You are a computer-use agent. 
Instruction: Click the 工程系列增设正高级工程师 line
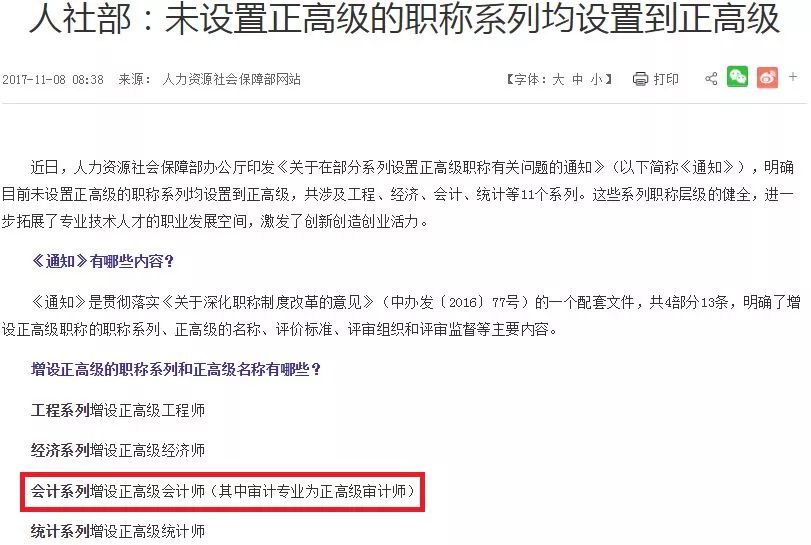click(118, 410)
